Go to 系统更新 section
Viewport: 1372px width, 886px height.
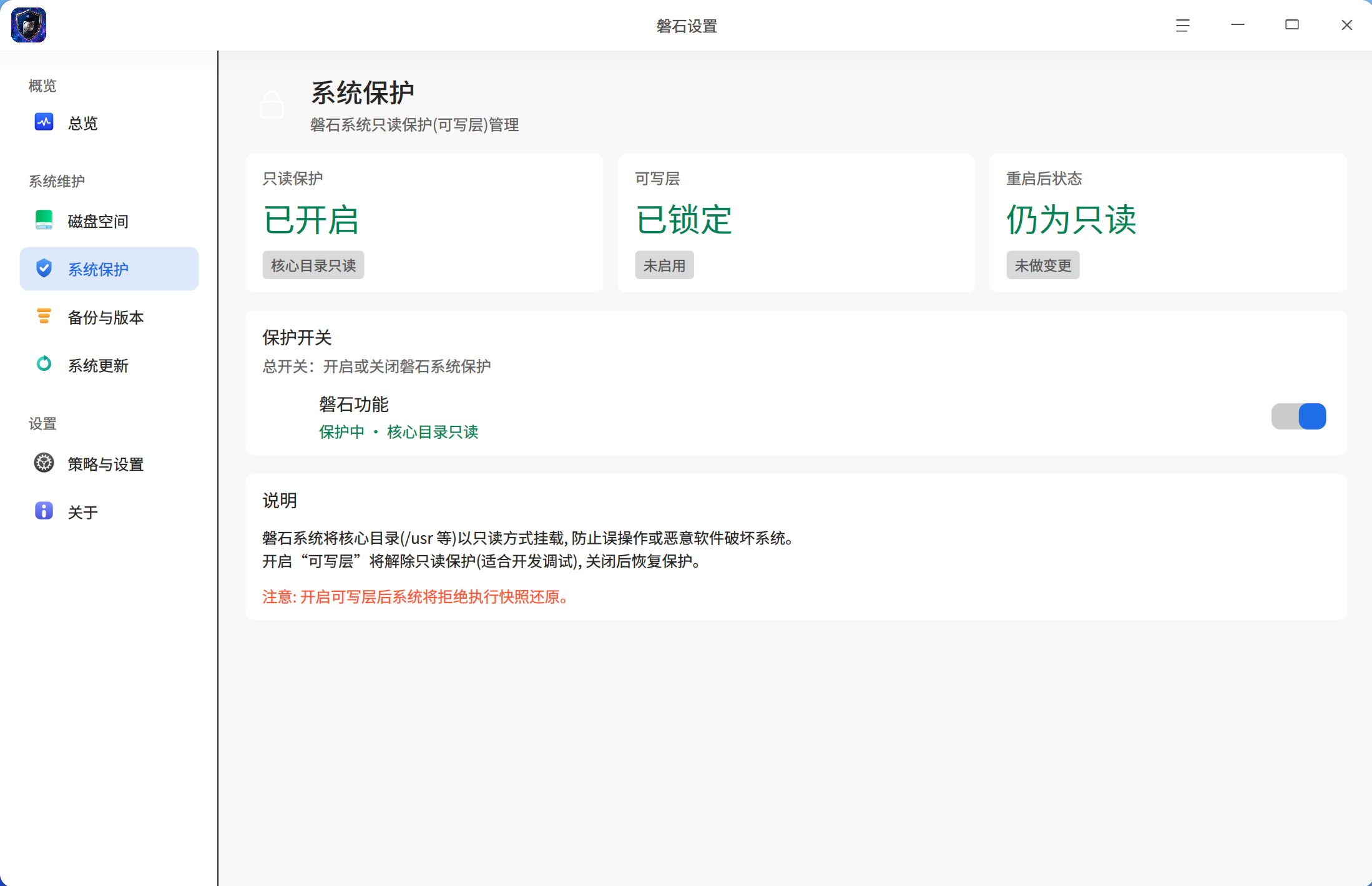click(109, 365)
